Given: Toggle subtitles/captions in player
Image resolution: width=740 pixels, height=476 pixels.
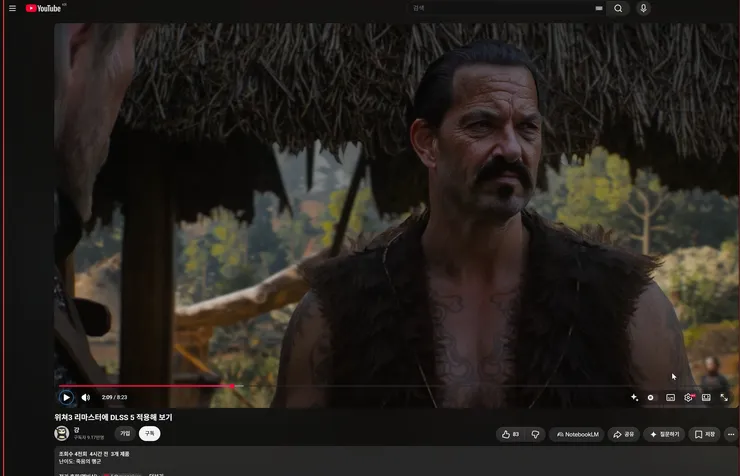Looking at the screenshot, I should tap(670, 398).
